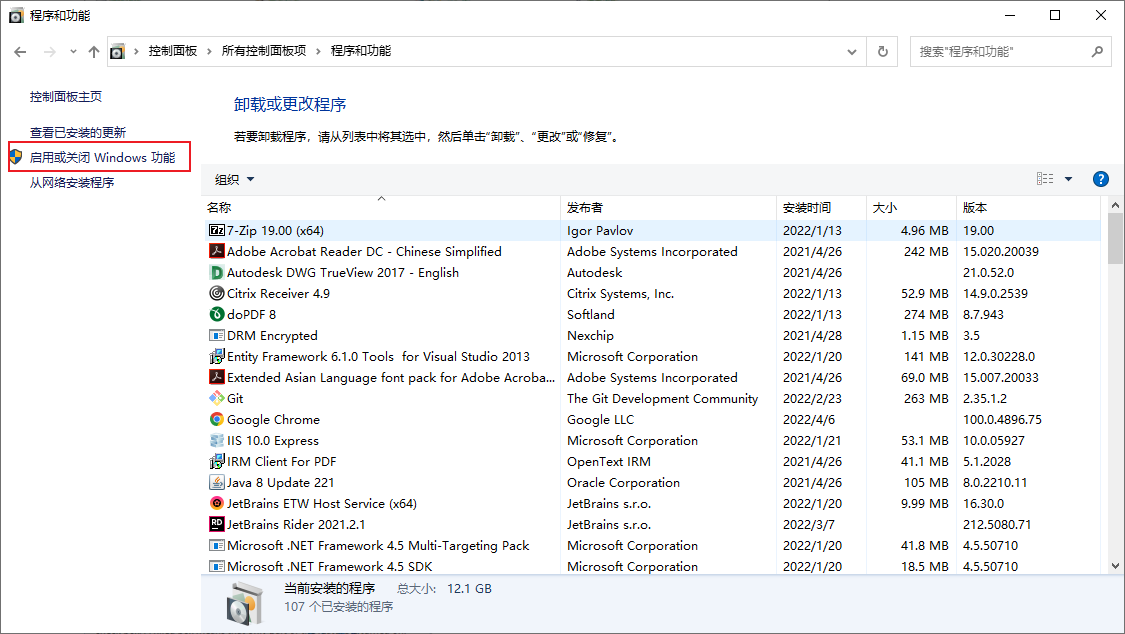Select the Google Chrome row name
The width and height of the screenshot is (1125, 634).
273,420
